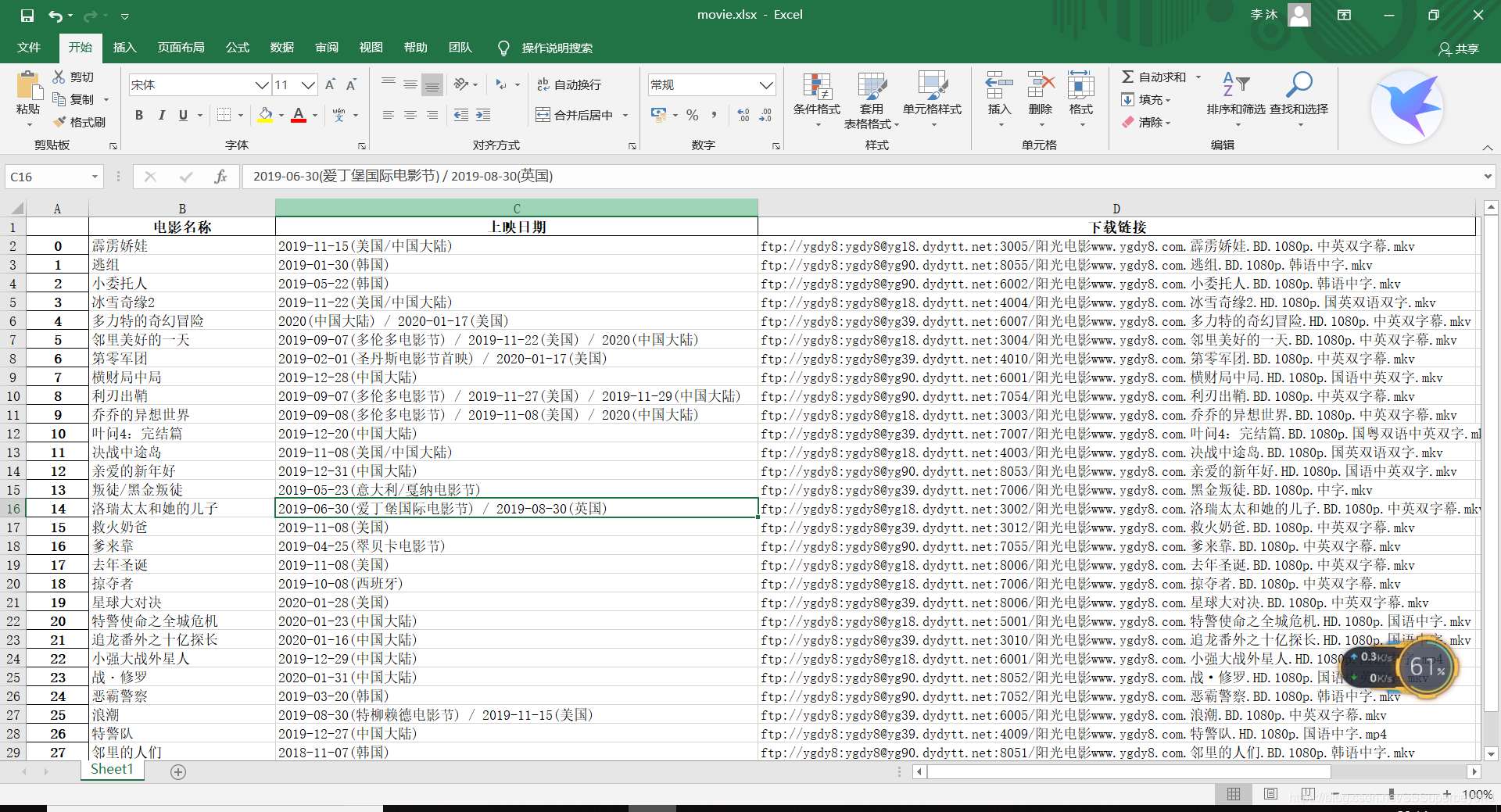Toggle top align icon

tap(389, 84)
